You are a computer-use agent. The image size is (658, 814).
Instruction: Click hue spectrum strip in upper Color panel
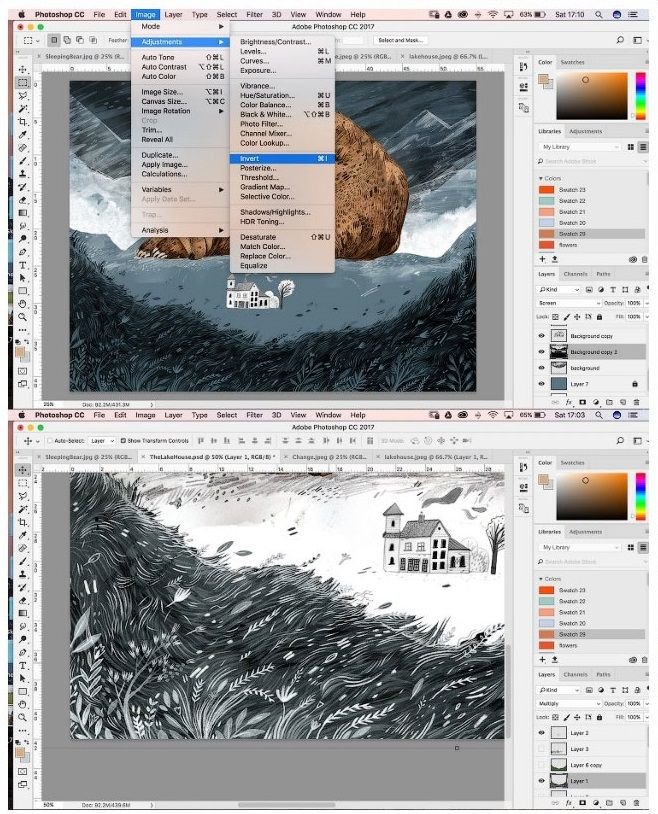tap(640, 96)
